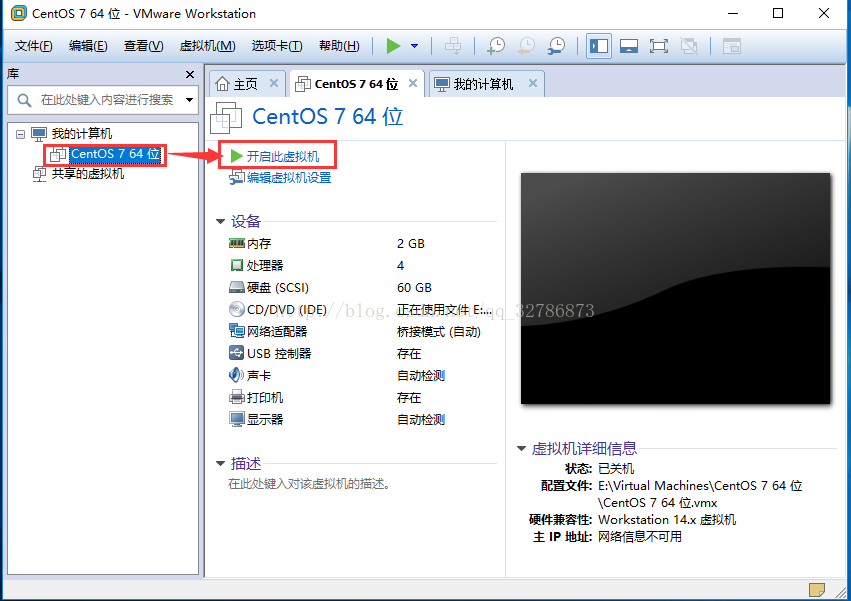Select 共享的虚拟机 in the library tree
Image resolution: width=851 pixels, height=601 pixels.
[87, 174]
